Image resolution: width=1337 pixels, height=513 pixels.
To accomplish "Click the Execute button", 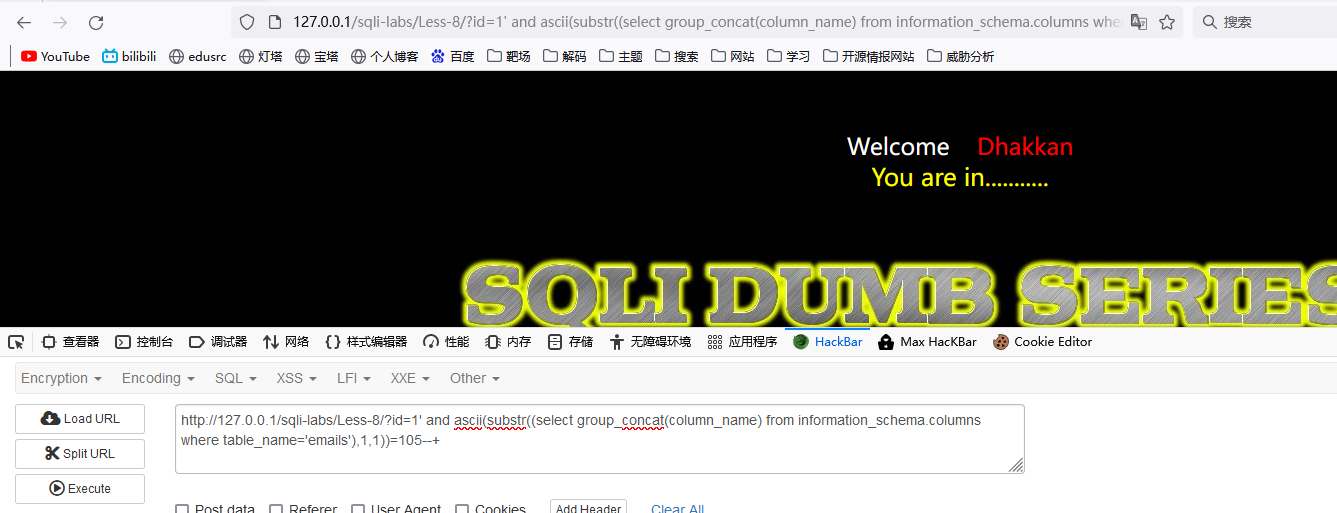I will tap(80, 489).
